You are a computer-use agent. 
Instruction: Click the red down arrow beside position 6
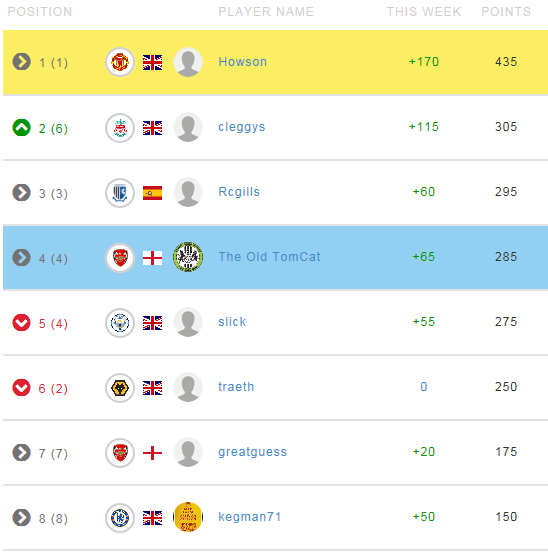(21, 388)
